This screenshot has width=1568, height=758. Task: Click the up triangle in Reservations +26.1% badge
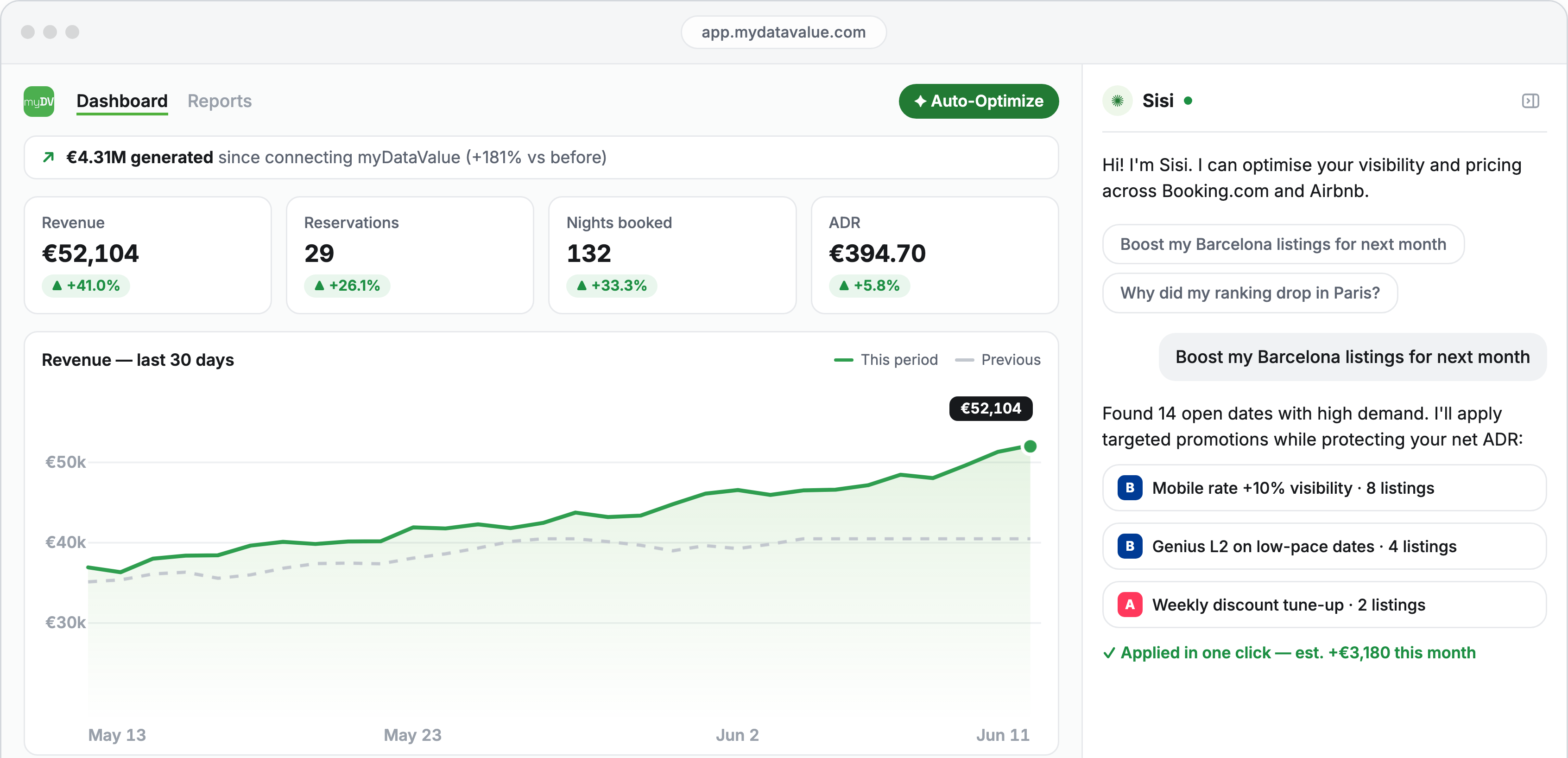point(319,285)
